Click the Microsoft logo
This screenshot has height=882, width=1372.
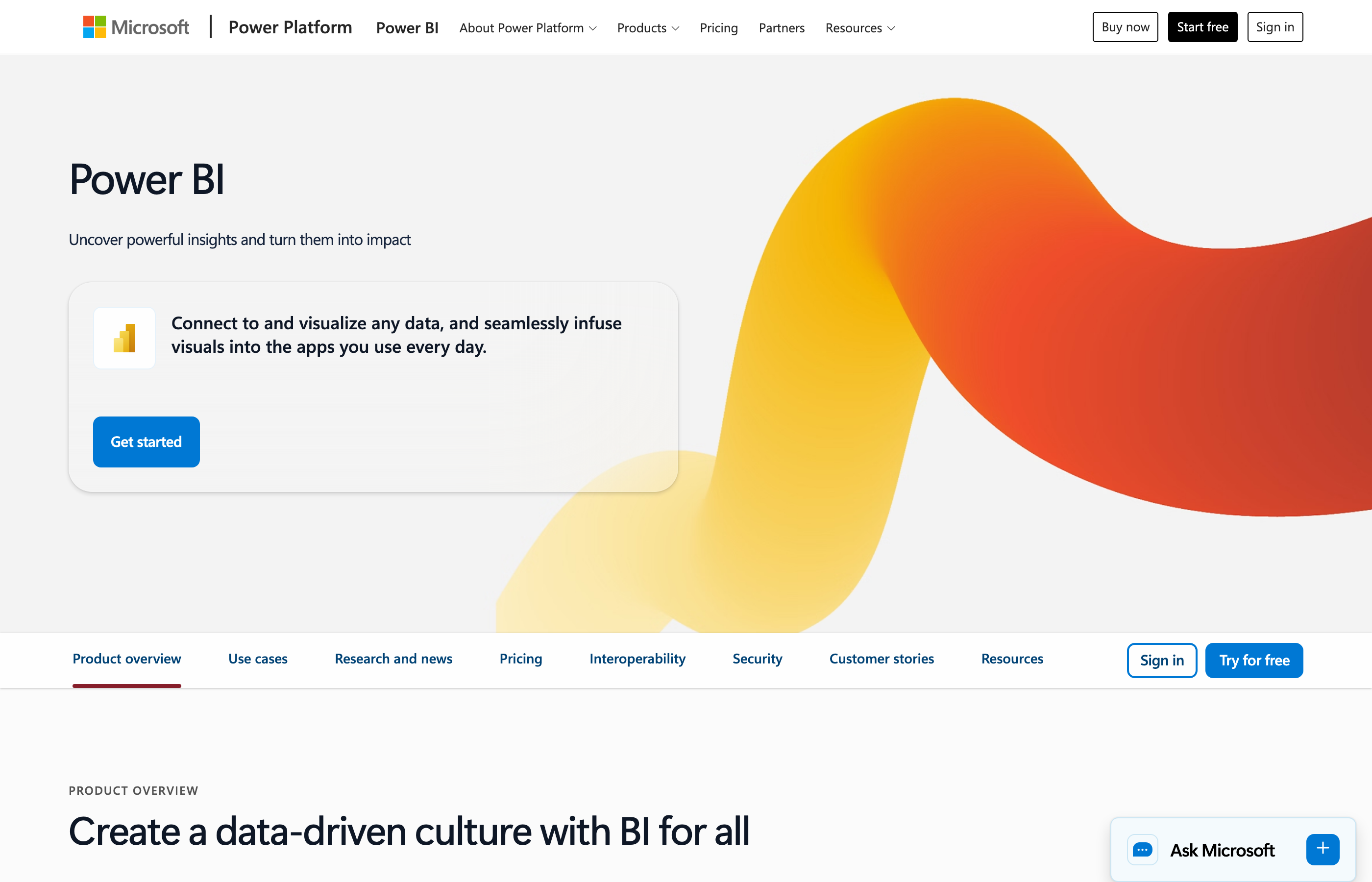[136, 27]
